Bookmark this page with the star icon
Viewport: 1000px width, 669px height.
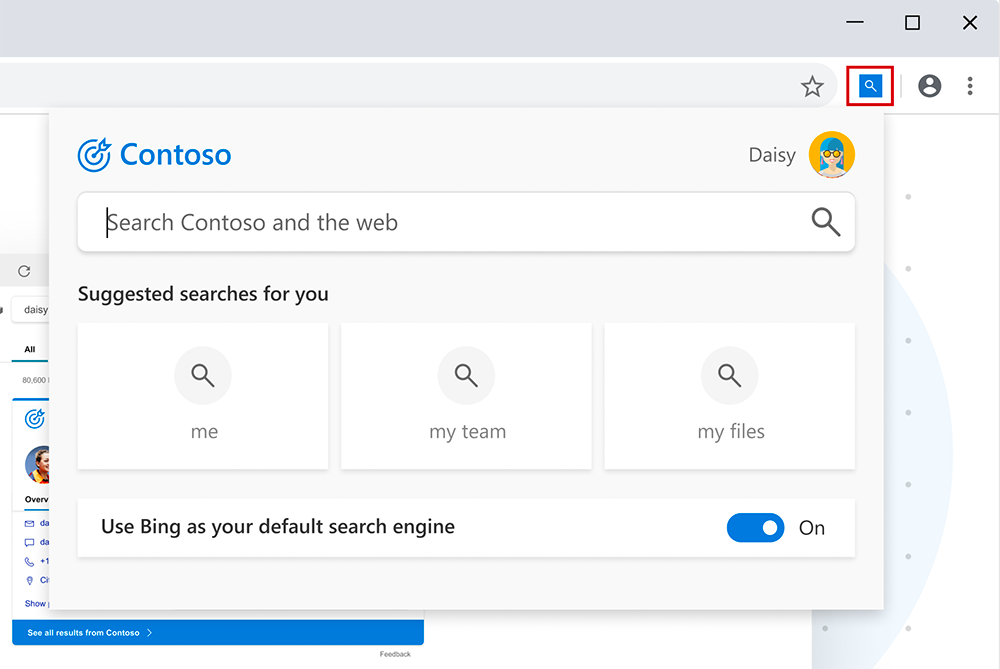[812, 87]
